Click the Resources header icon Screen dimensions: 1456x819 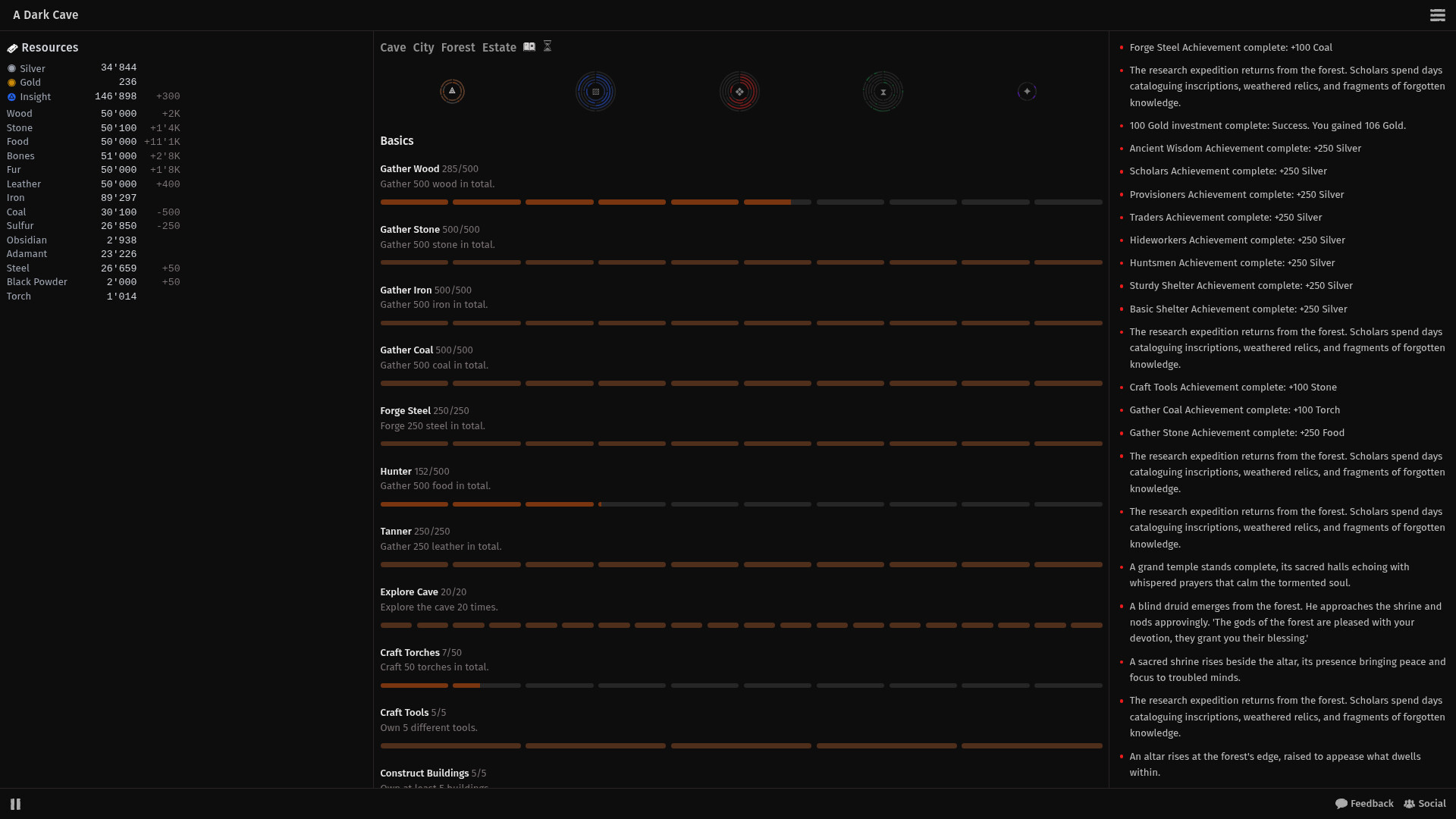tap(12, 48)
